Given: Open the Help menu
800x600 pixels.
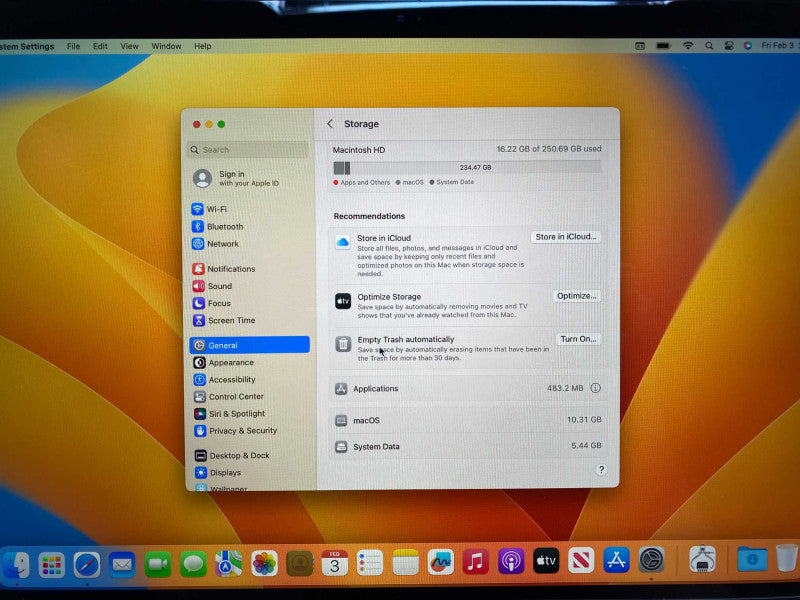Looking at the screenshot, I should [x=203, y=46].
